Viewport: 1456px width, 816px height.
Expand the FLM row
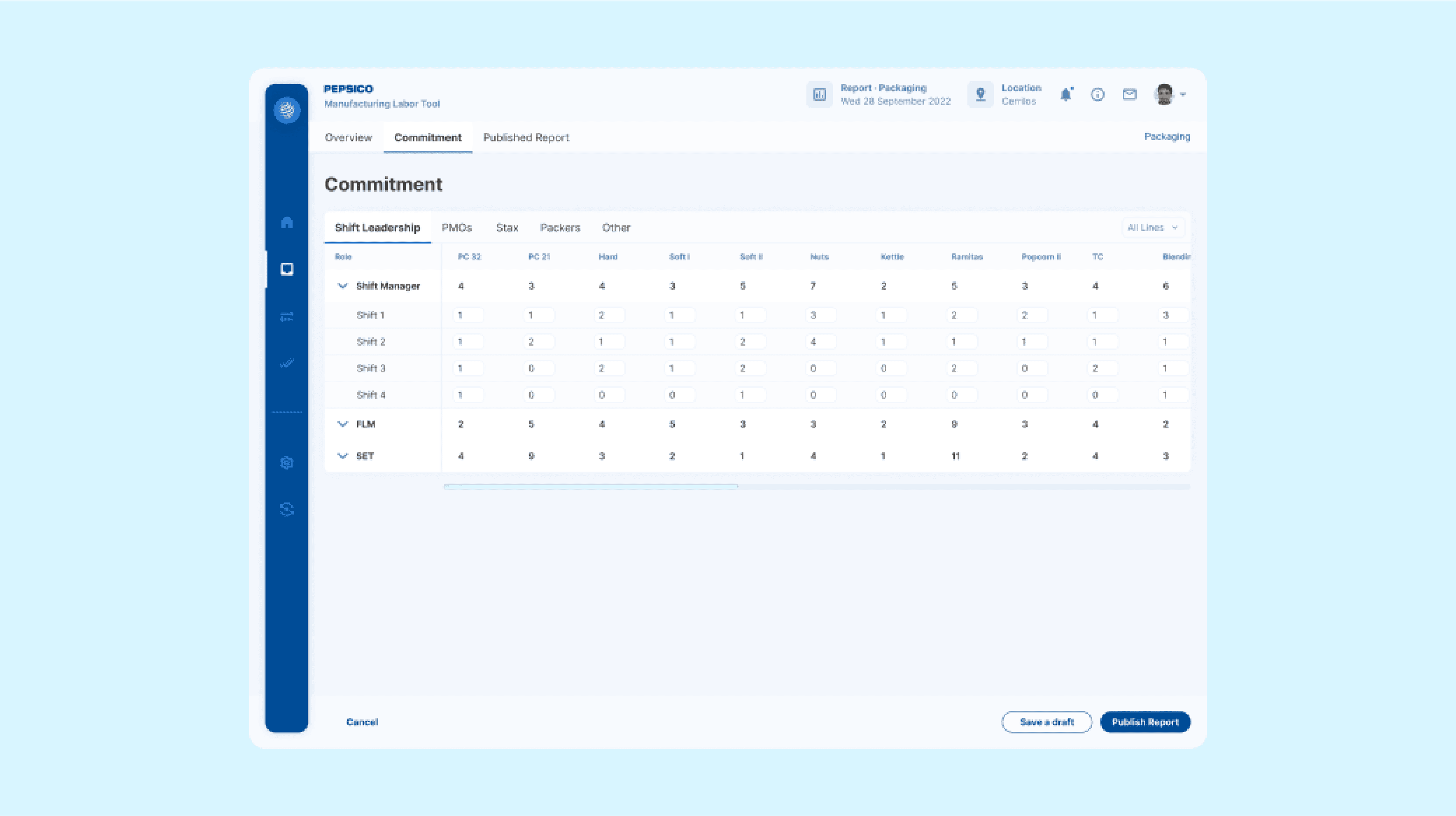[x=343, y=424]
